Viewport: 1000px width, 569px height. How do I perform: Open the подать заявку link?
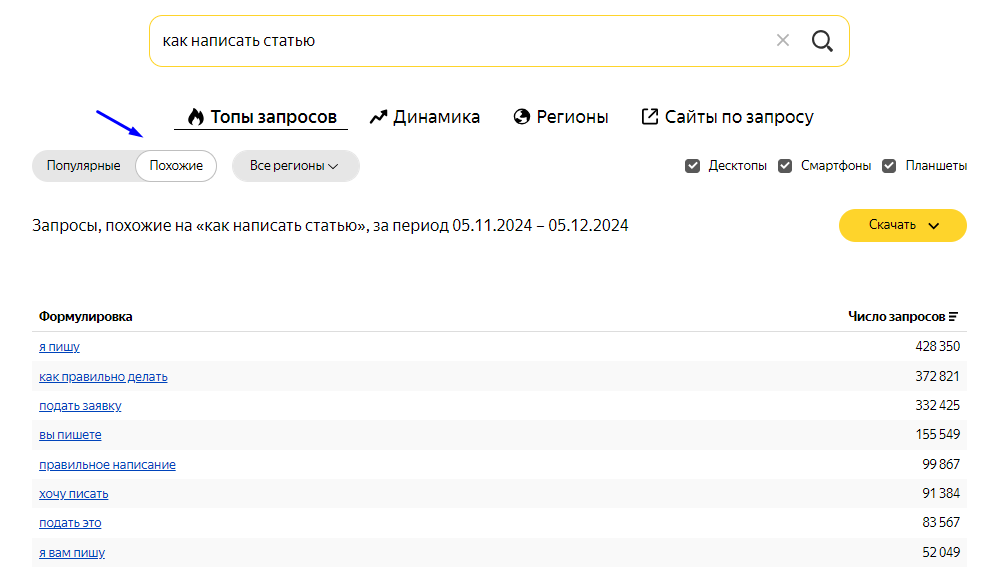tap(80, 406)
